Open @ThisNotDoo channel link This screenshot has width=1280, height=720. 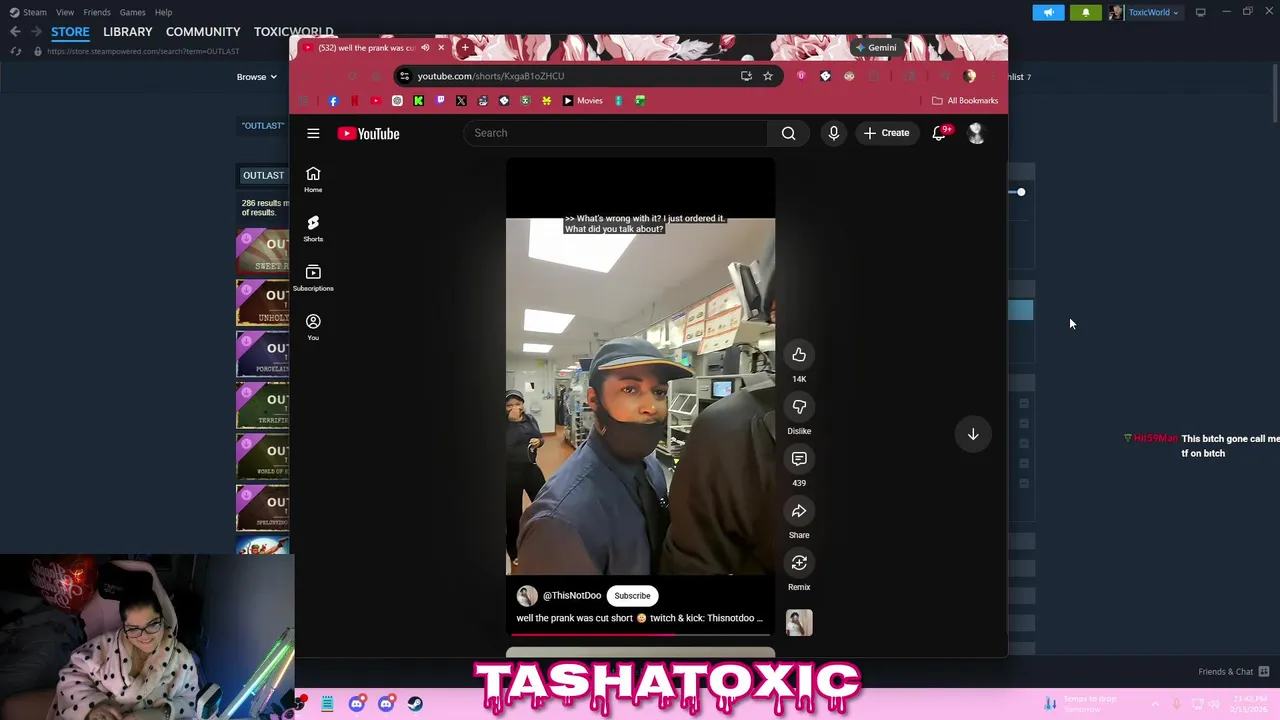click(572, 596)
